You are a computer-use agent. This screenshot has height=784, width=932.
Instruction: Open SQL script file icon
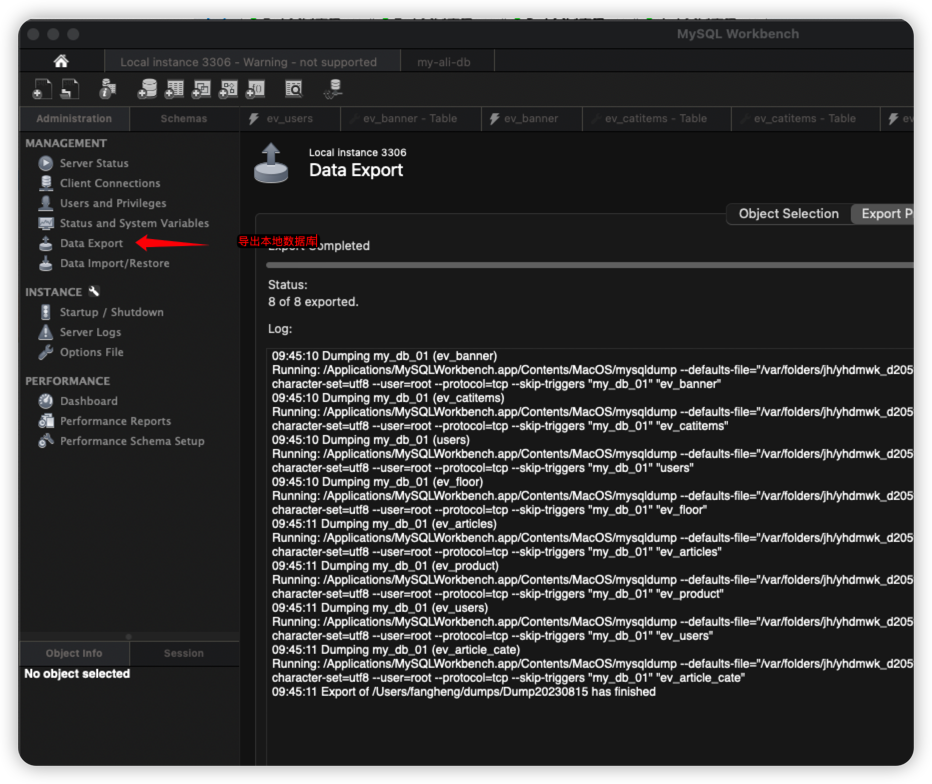(x=70, y=89)
